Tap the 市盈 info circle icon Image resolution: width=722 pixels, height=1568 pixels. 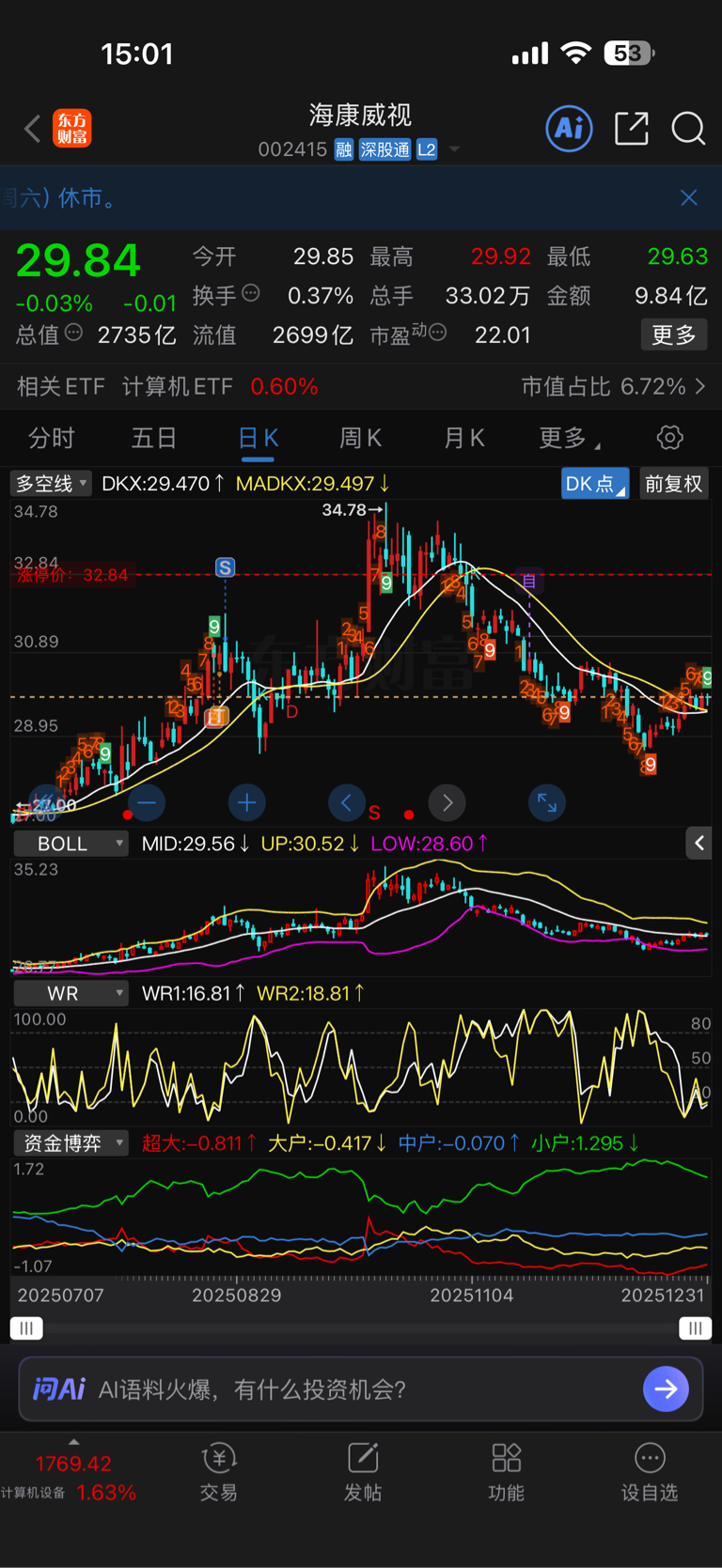click(437, 333)
